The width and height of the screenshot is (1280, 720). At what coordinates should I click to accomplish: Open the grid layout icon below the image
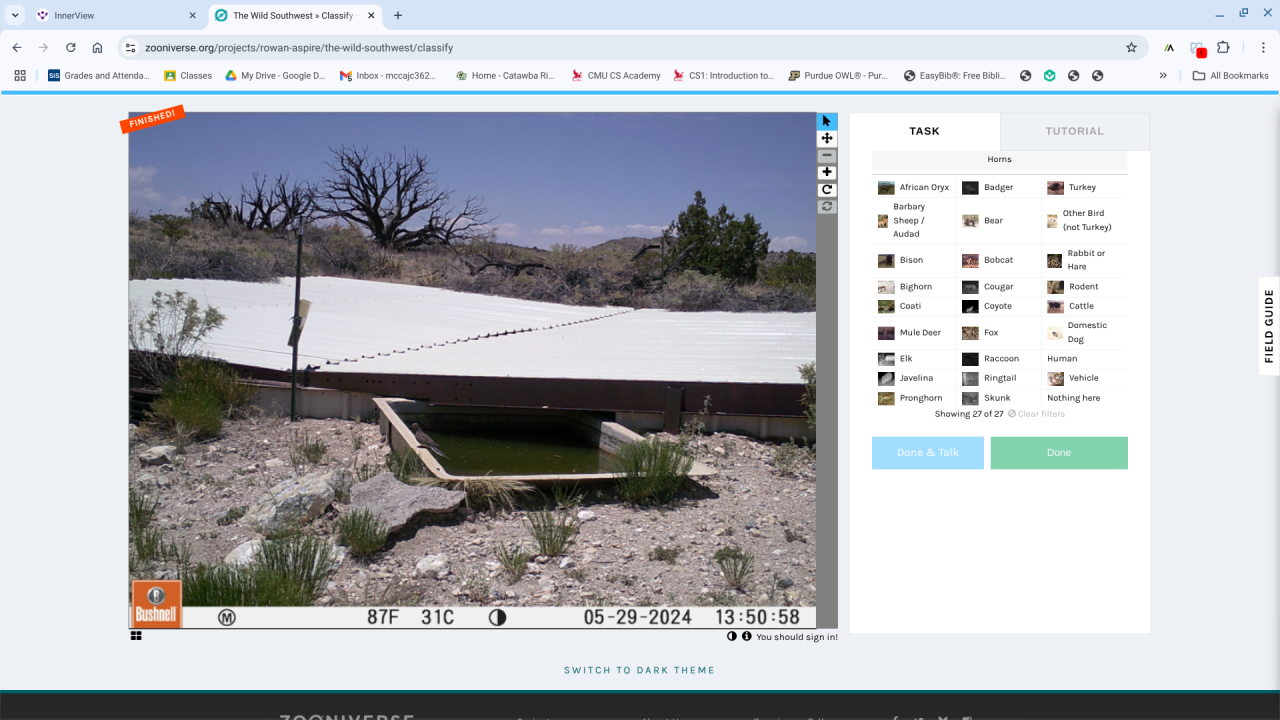click(x=136, y=635)
